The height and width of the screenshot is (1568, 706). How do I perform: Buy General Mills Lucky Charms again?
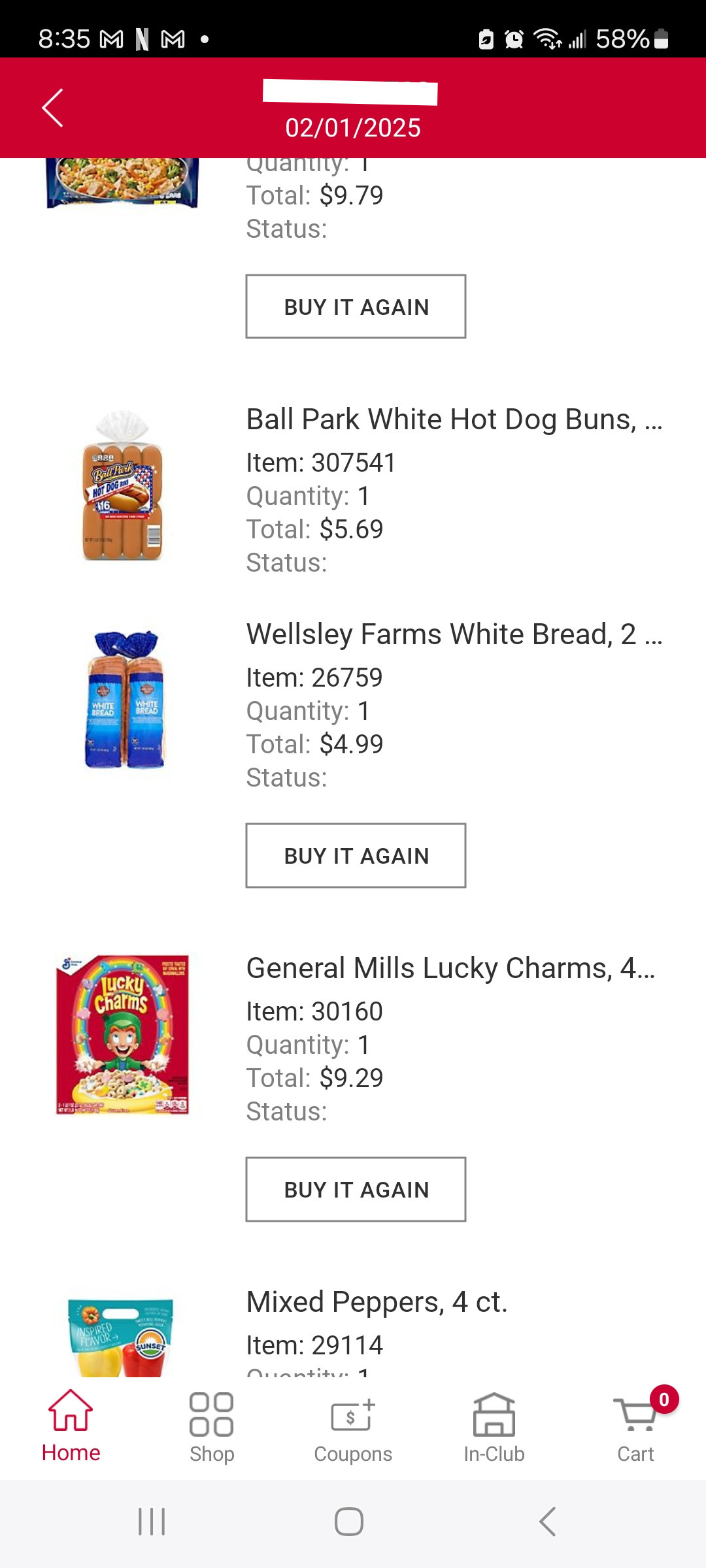tap(356, 1189)
